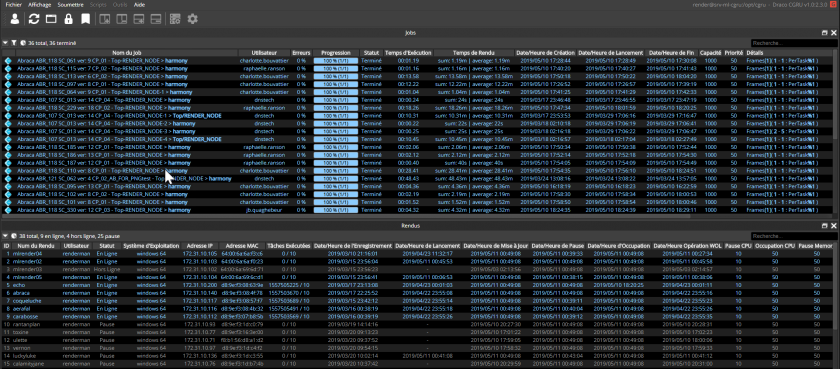
Task: Click the job icon of ABR_121 SC_062 row
Action: coord(8,178)
